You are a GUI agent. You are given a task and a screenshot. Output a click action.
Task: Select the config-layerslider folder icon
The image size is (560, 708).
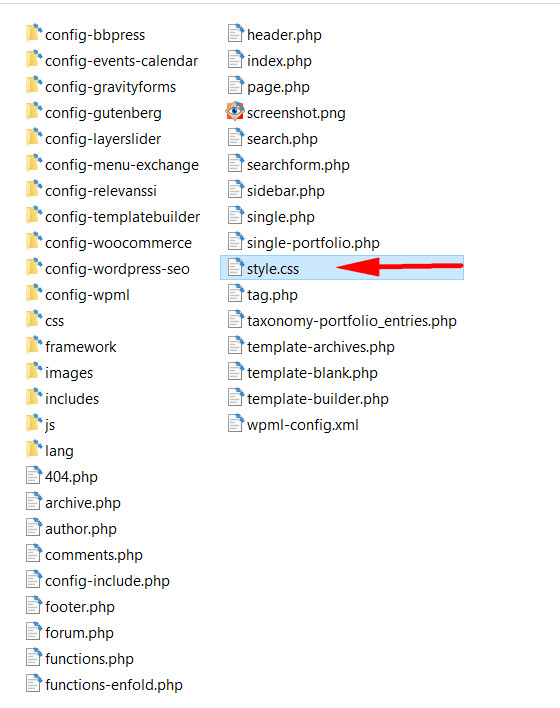pos(34,138)
